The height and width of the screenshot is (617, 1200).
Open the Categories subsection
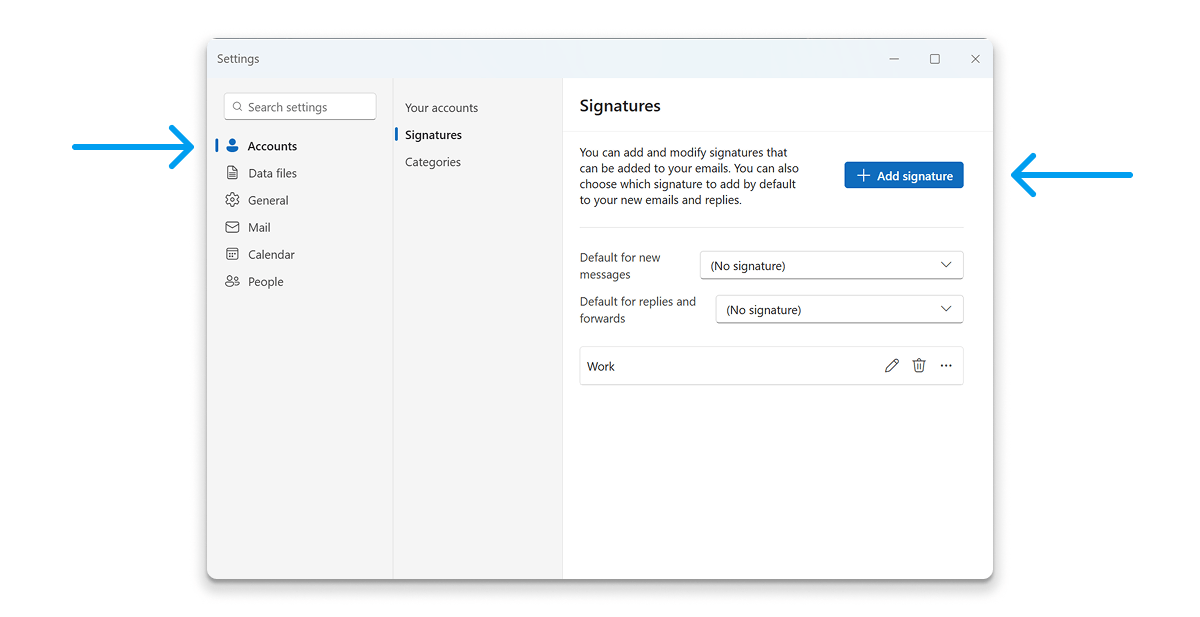pyautogui.click(x=433, y=162)
